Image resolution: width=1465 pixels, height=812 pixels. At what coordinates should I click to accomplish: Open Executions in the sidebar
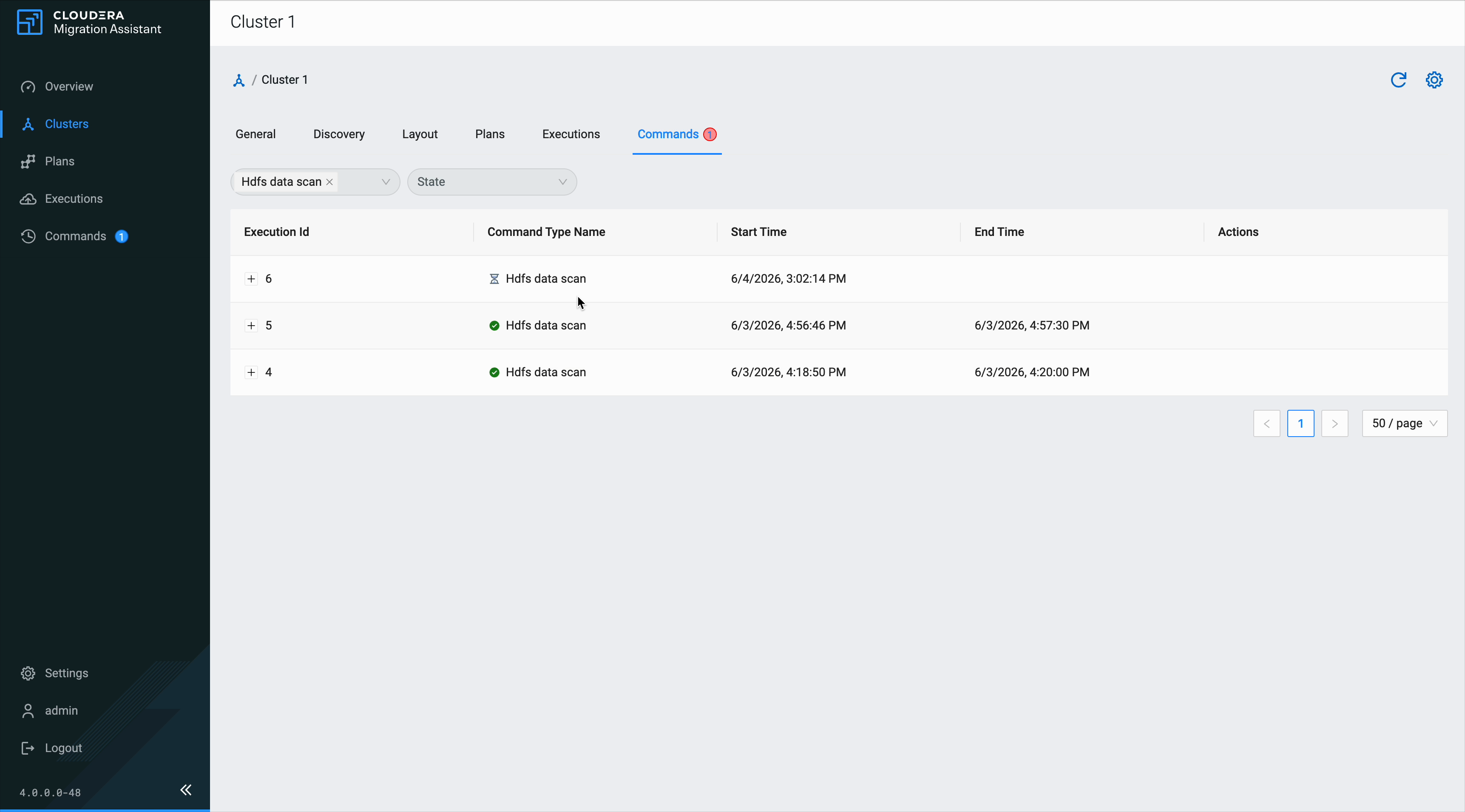point(74,199)
